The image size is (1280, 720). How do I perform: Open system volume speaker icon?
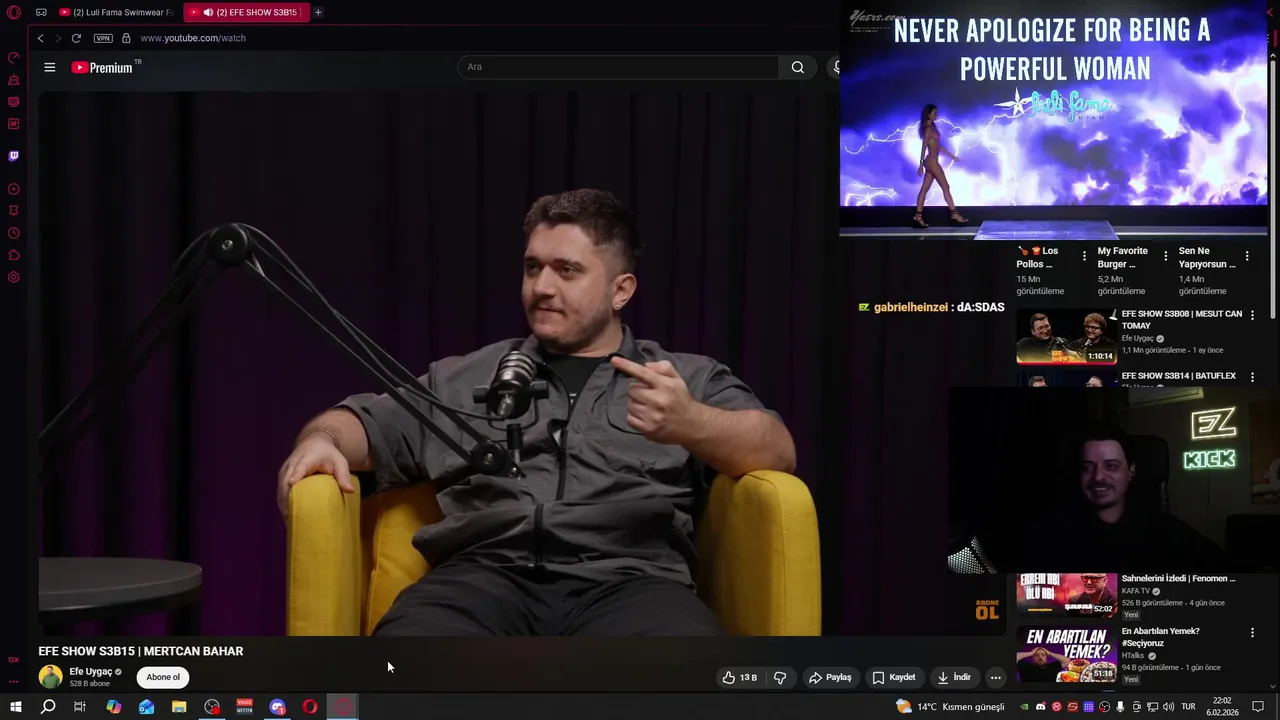point(1168,707)
